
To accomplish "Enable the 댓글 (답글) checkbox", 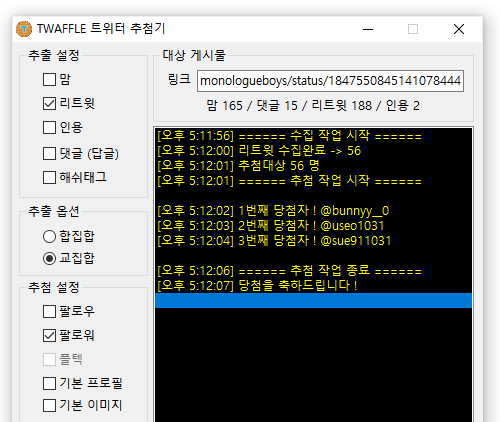I will [x=49, y=154].
